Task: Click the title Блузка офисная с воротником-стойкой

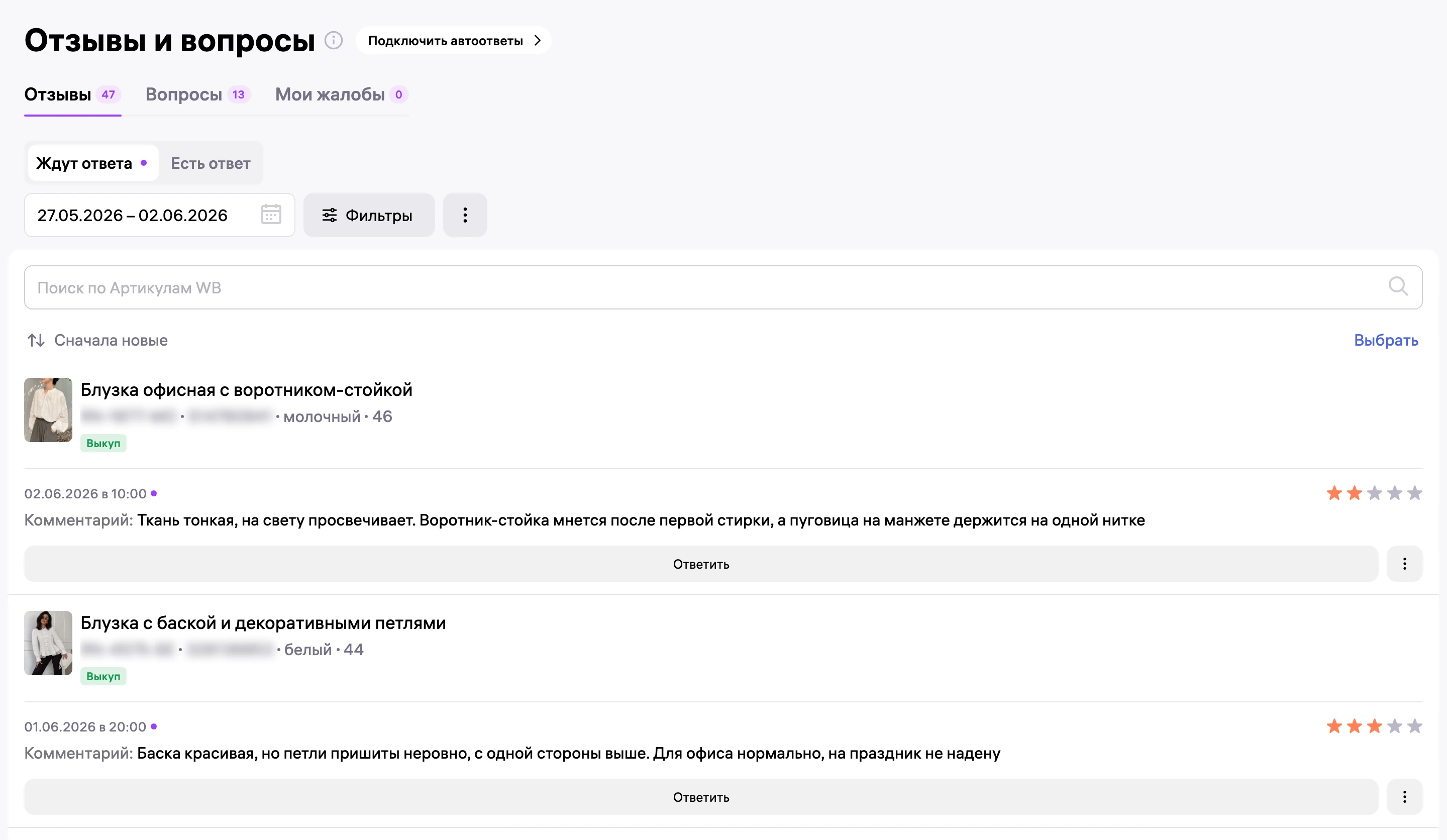Action: 246,390
